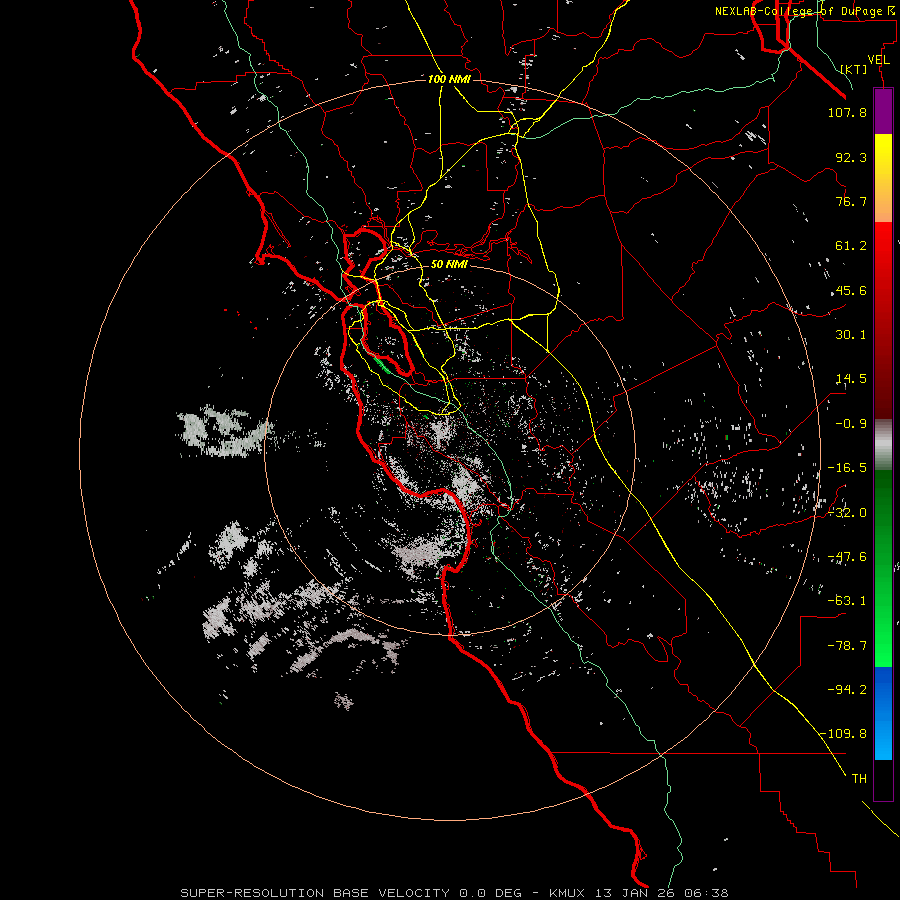The image size is (900, 900).
Task: Click the 14.5 legend value
Action: pos(851,379)
